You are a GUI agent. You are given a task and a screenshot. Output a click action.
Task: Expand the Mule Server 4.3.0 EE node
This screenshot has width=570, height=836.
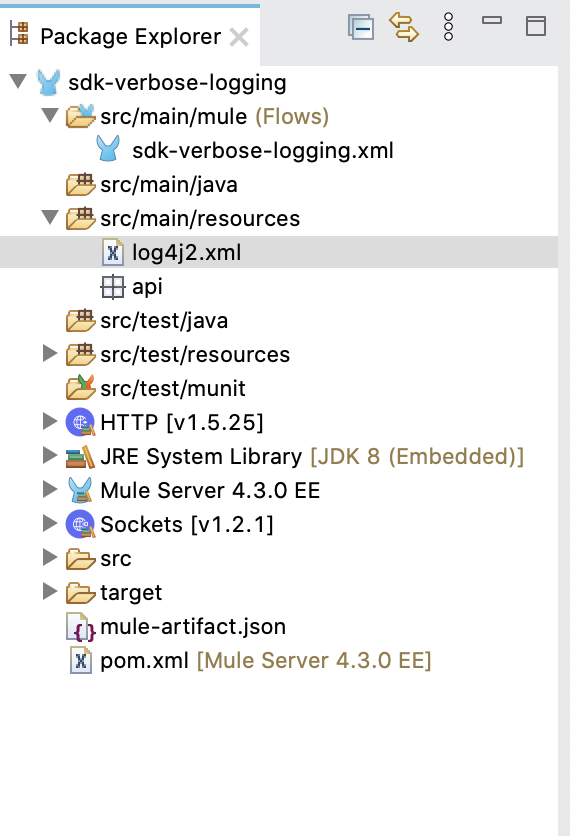coord(50,489)
